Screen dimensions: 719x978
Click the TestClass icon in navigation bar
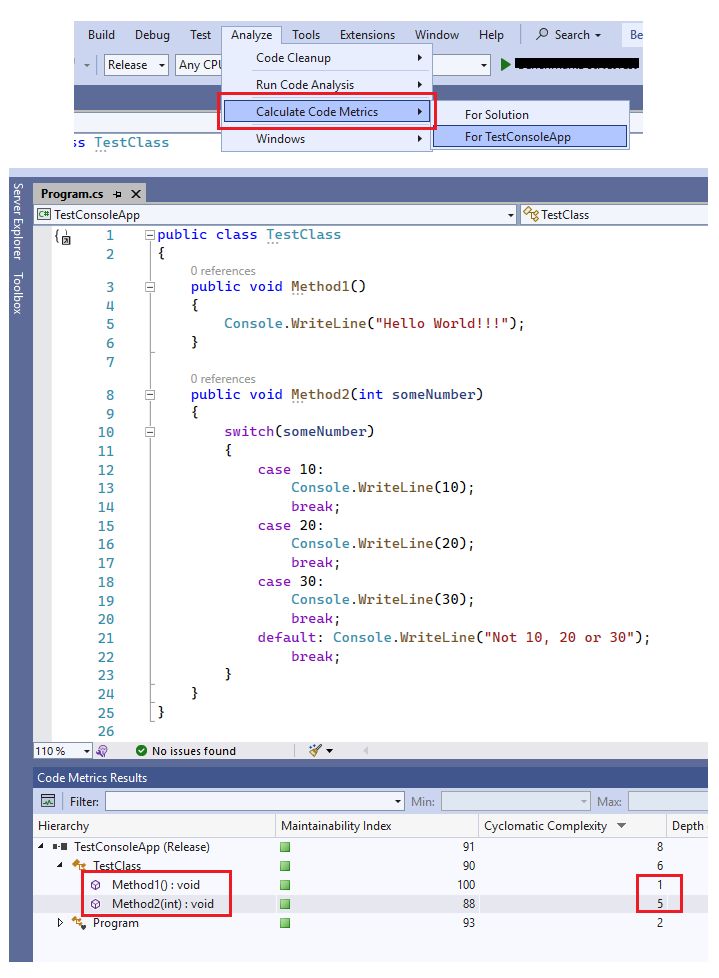531,215
